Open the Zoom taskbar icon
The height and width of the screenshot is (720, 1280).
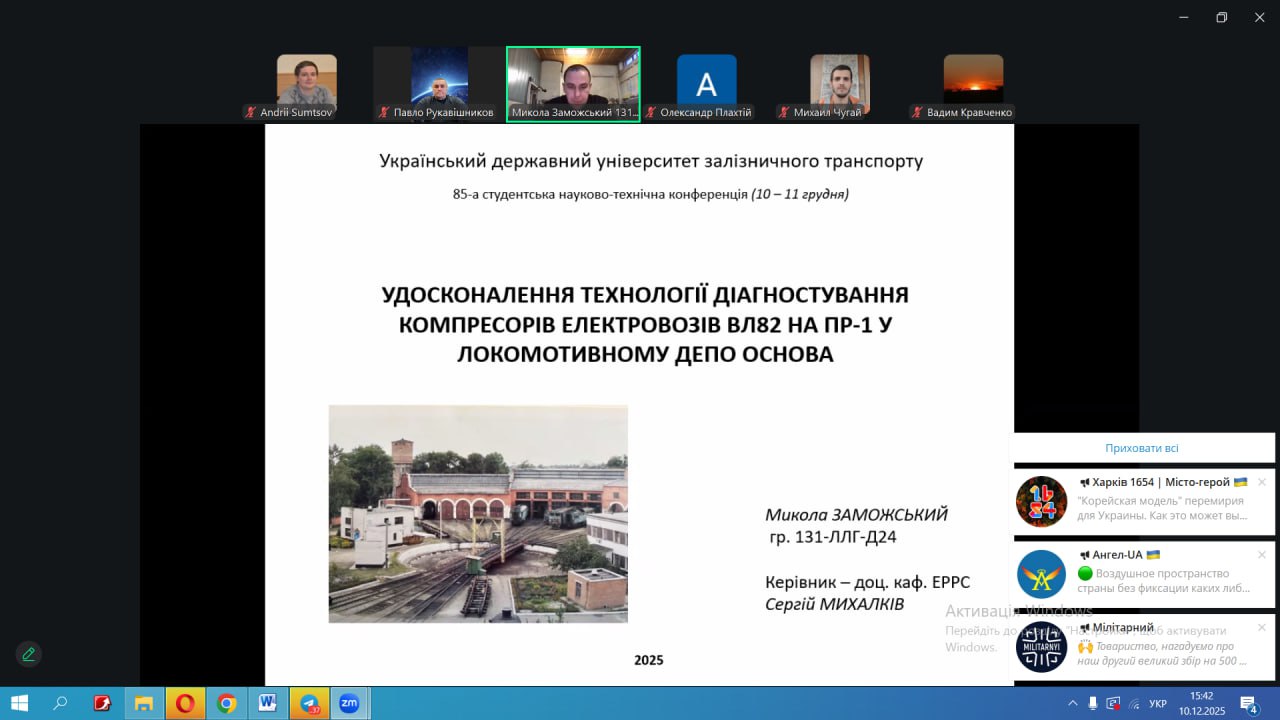pos(349,703)
